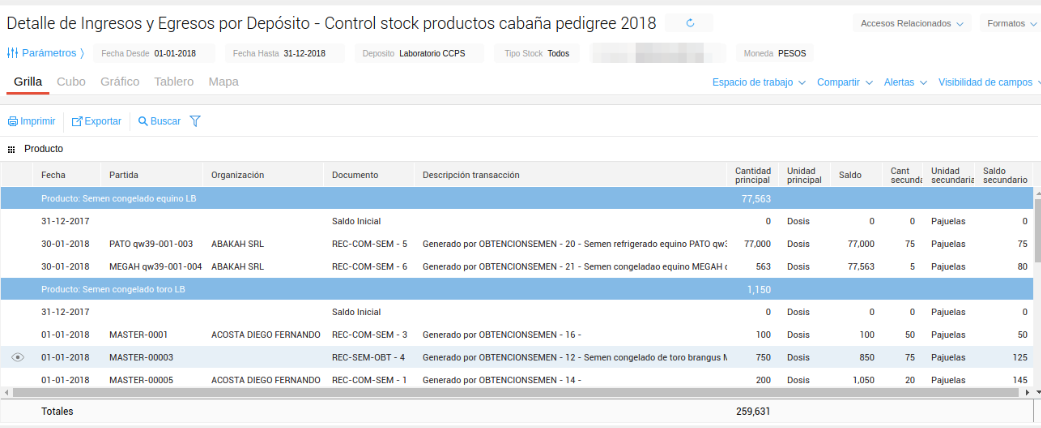Open the Formatos dropdown

1010,23
